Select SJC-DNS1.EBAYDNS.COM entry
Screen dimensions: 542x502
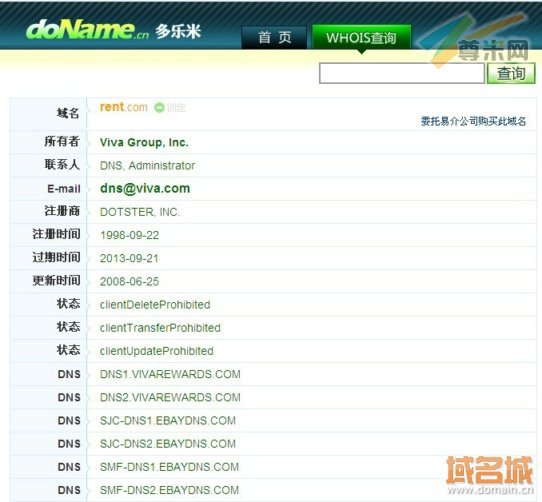[x=168, y=420]
